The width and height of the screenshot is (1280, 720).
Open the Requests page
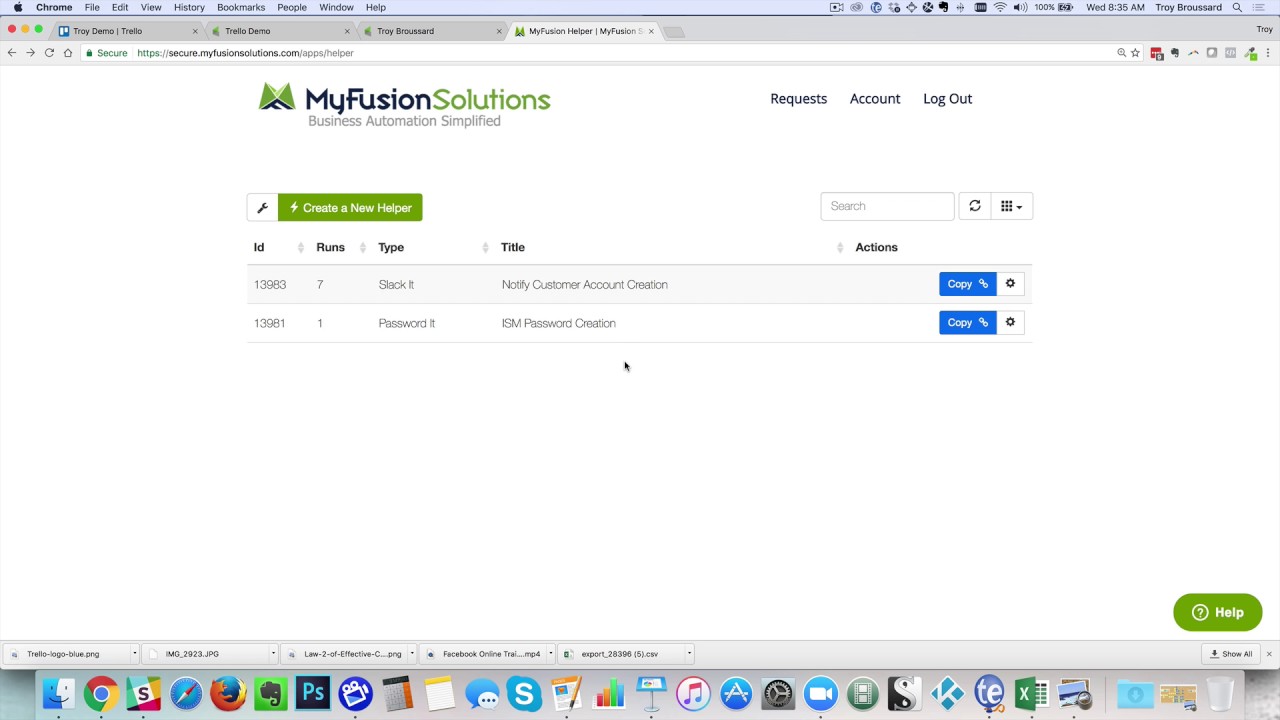pyautogui.click(x=798, y=98)
